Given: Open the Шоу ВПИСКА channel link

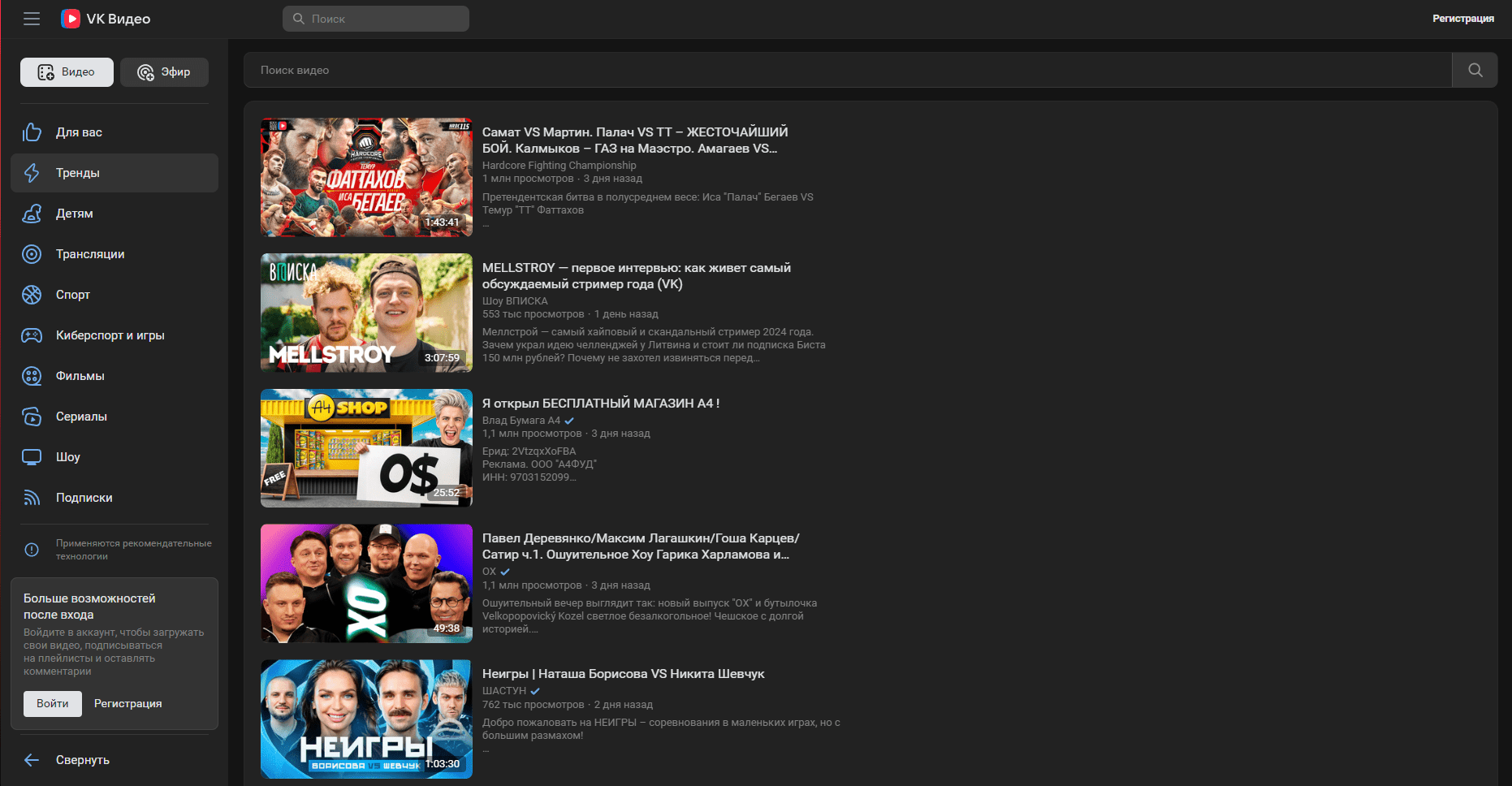Looking at the screenshot, I should pos(515,300).
